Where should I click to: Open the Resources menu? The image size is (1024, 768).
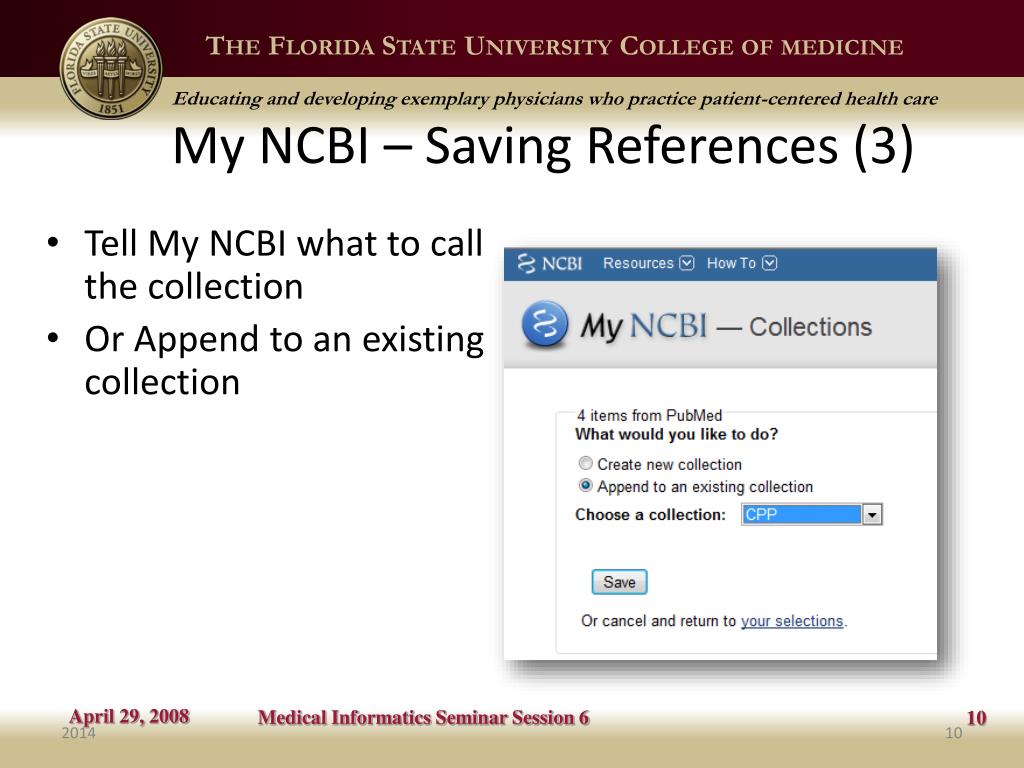[x=638, y=263]
